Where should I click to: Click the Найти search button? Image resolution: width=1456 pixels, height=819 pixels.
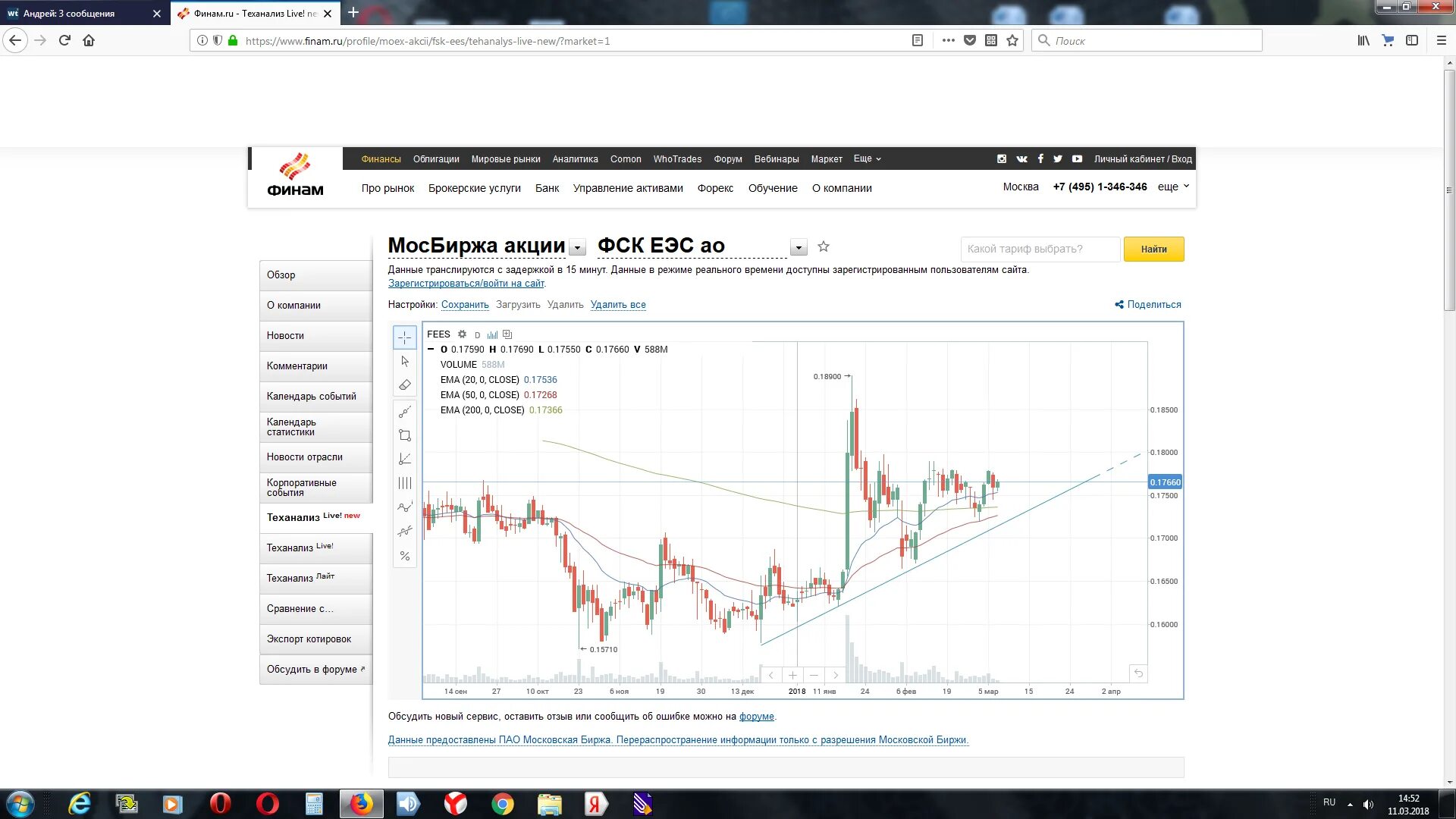pos(1153,249)
